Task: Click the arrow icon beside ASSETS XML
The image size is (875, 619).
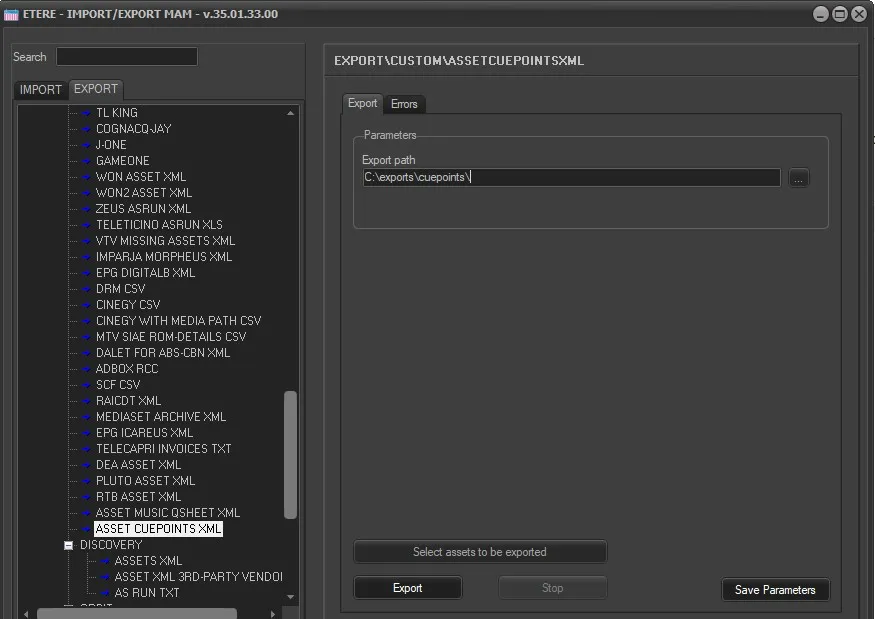Action: tap(105, 561)
